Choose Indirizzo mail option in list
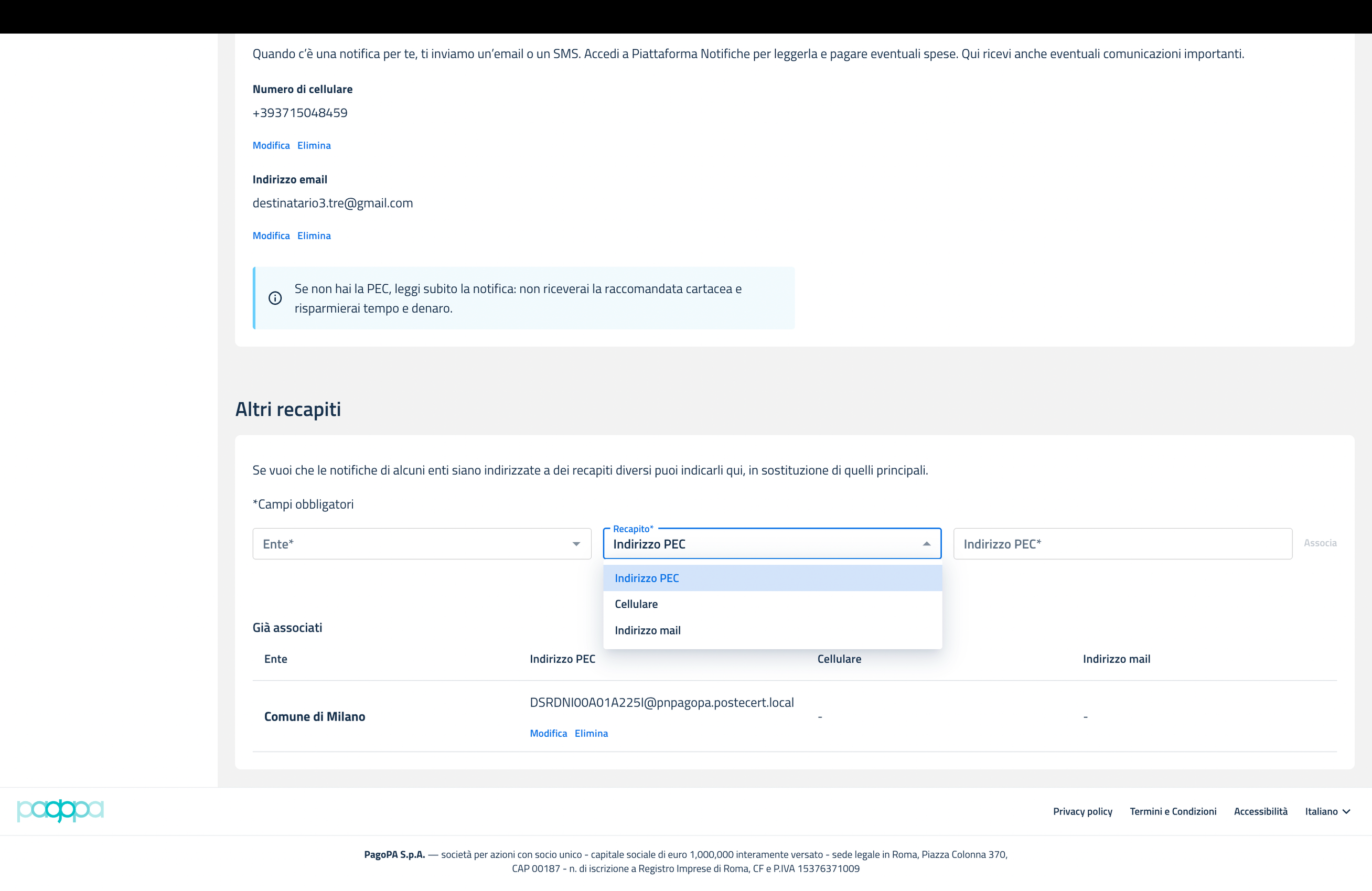Viewport: 1372px width, 891px height. 647,630
